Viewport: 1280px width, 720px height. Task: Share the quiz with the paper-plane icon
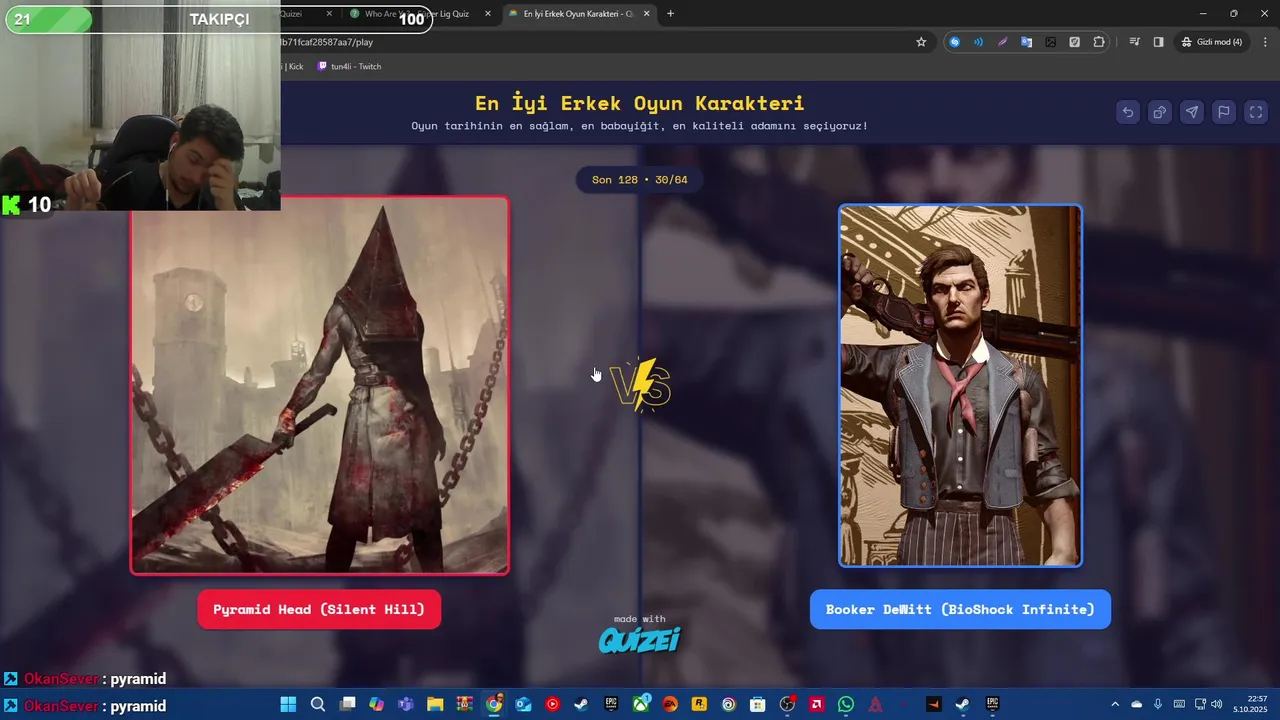pyautogui.click(x=1192, y=112)
